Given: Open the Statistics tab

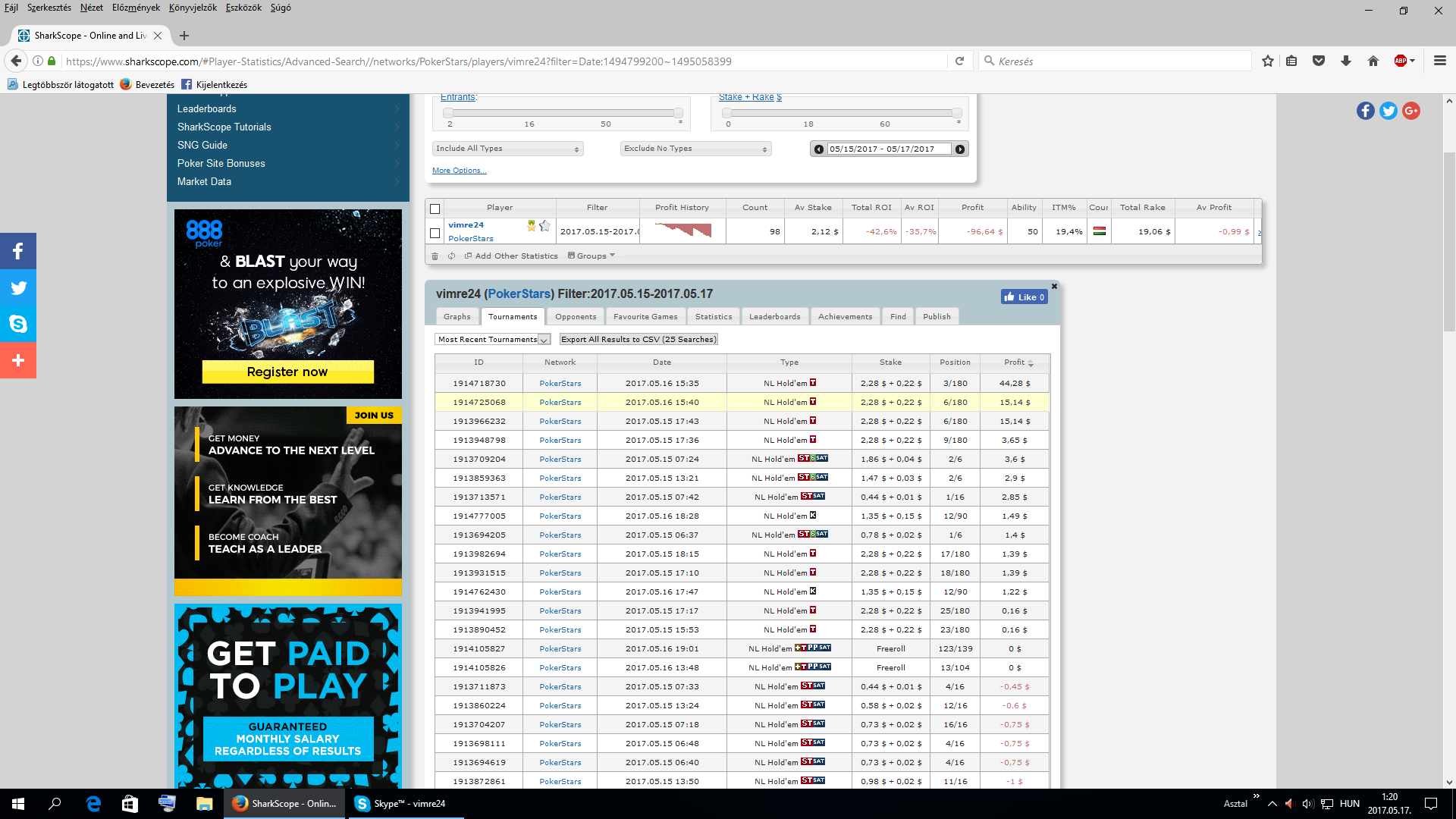Looking at the screenshot, I should [714, 317].
